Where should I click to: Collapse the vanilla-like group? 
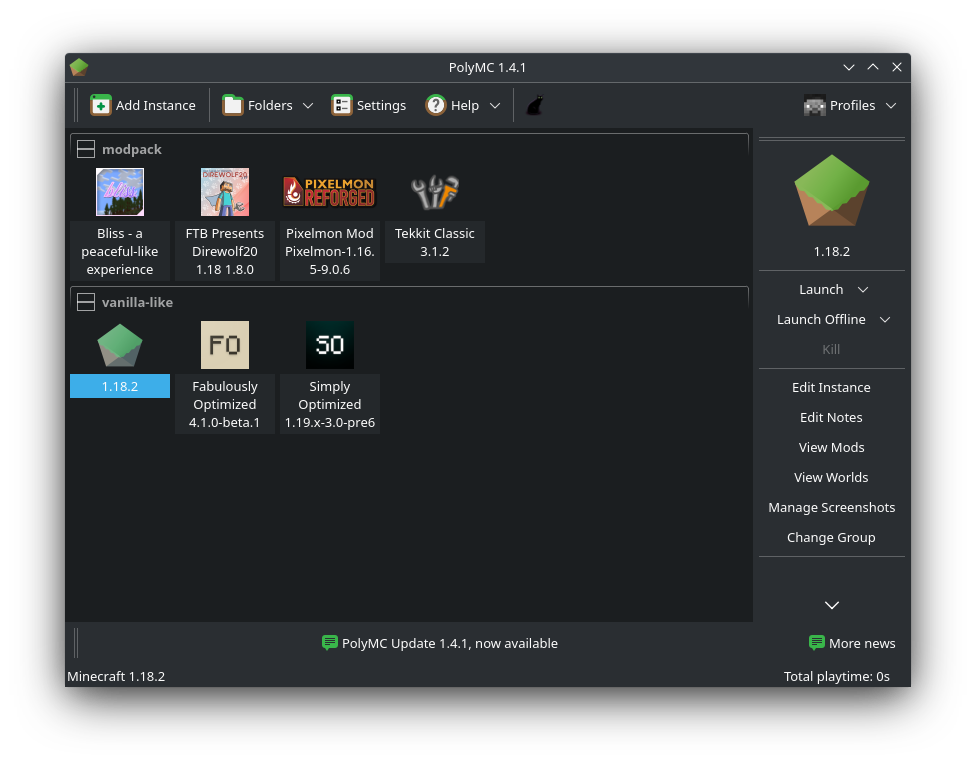pyautogui.click(x=86, y=302)
